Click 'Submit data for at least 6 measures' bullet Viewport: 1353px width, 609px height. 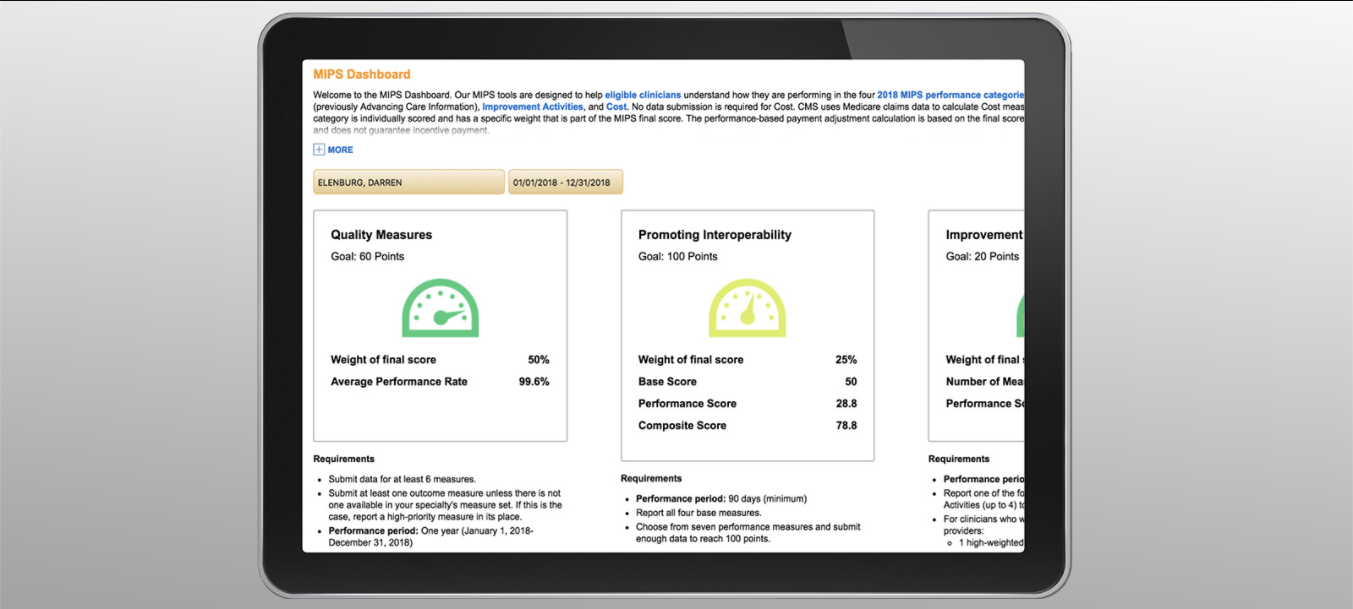click(x=402, y=479)
